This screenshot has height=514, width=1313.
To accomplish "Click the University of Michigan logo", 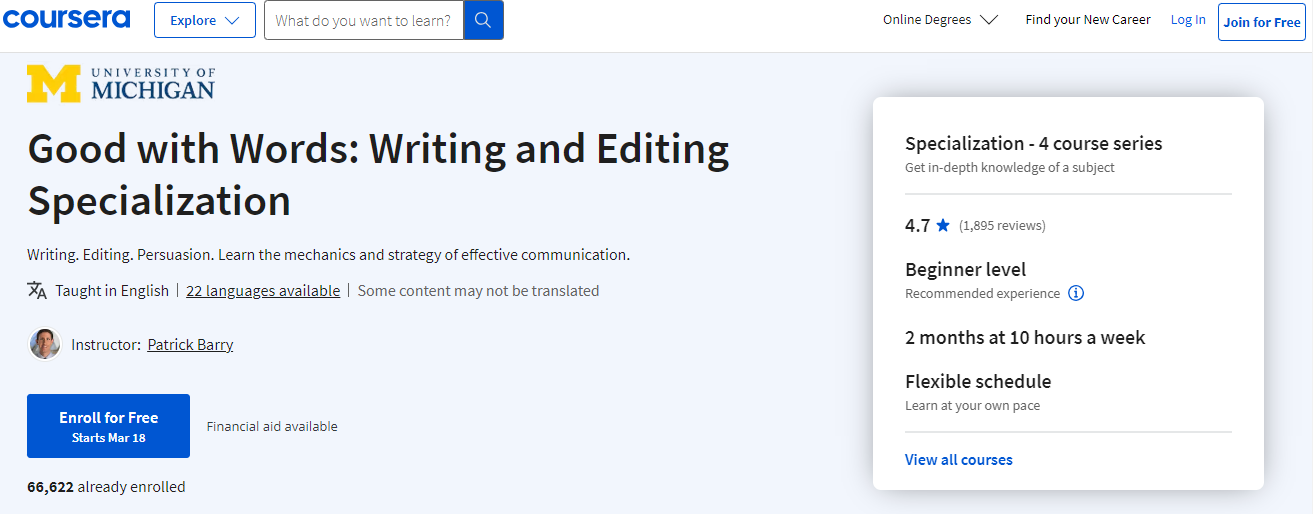I will coord(121,84).
